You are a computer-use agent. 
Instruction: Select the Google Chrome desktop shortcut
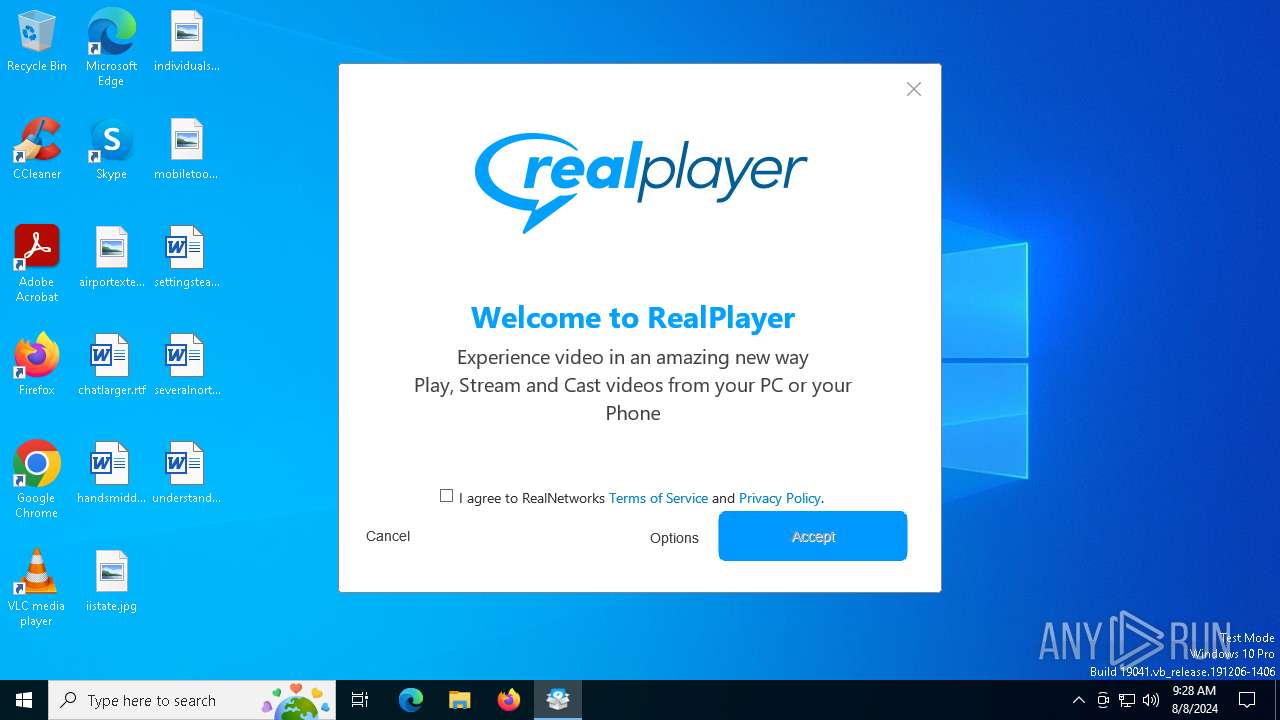[37, 480]
